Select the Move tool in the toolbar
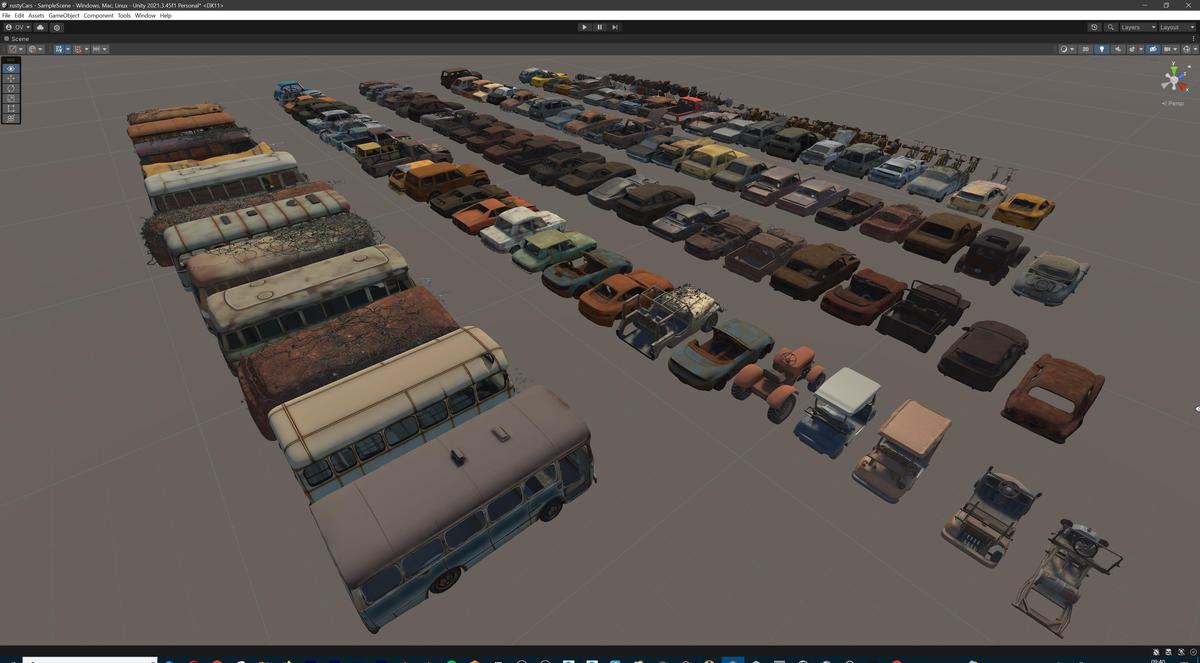 (x=10, y=78)
